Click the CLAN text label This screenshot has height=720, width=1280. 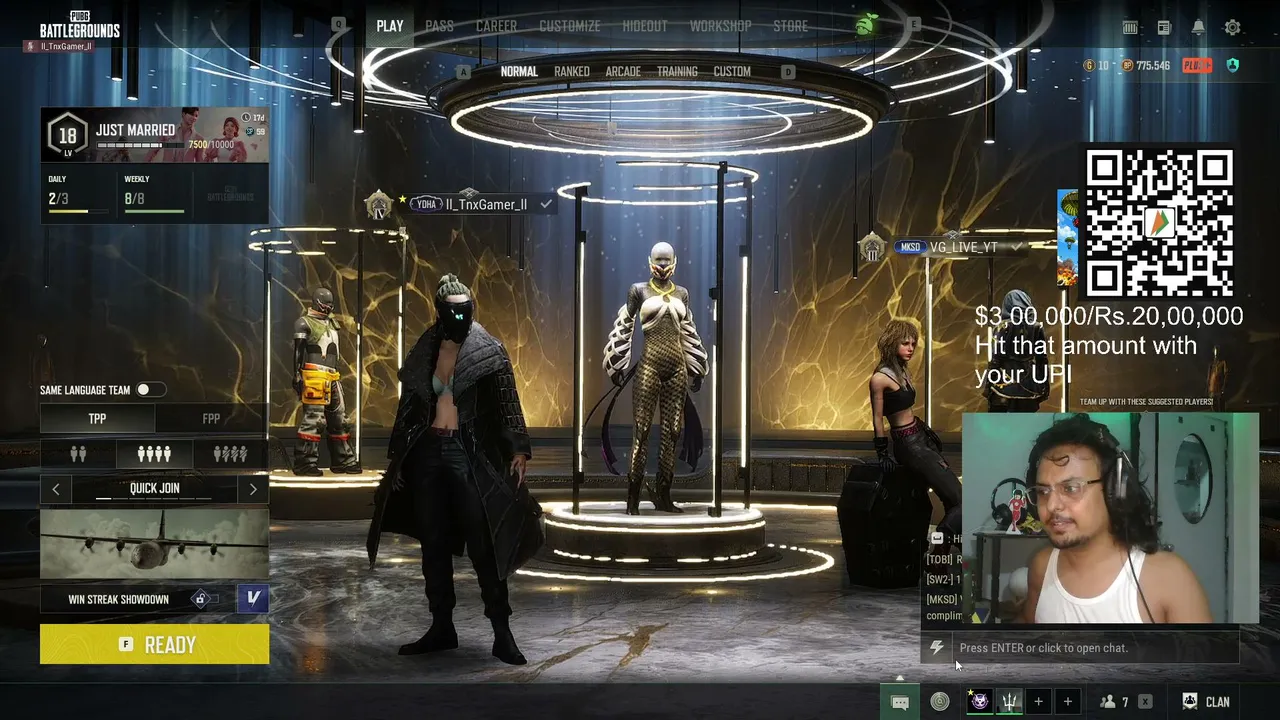1218,702
